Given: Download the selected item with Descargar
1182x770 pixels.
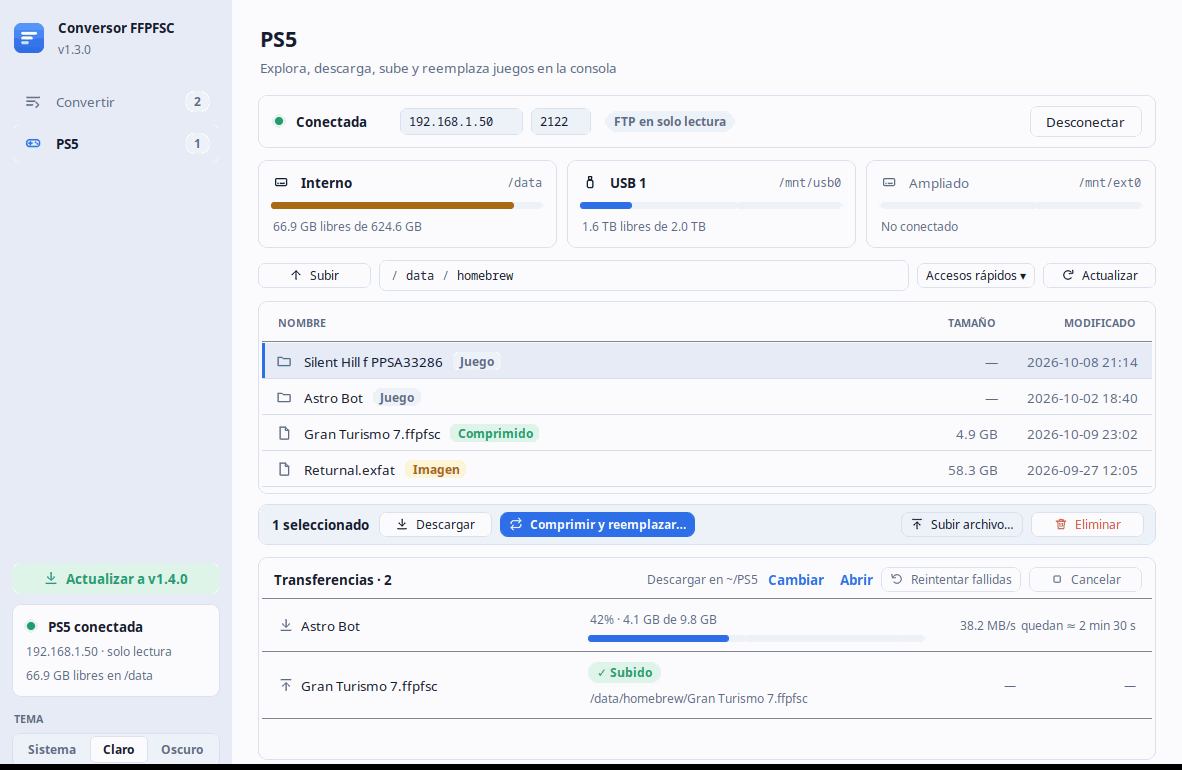Looking at the screenshot, I should click(435, 524).
